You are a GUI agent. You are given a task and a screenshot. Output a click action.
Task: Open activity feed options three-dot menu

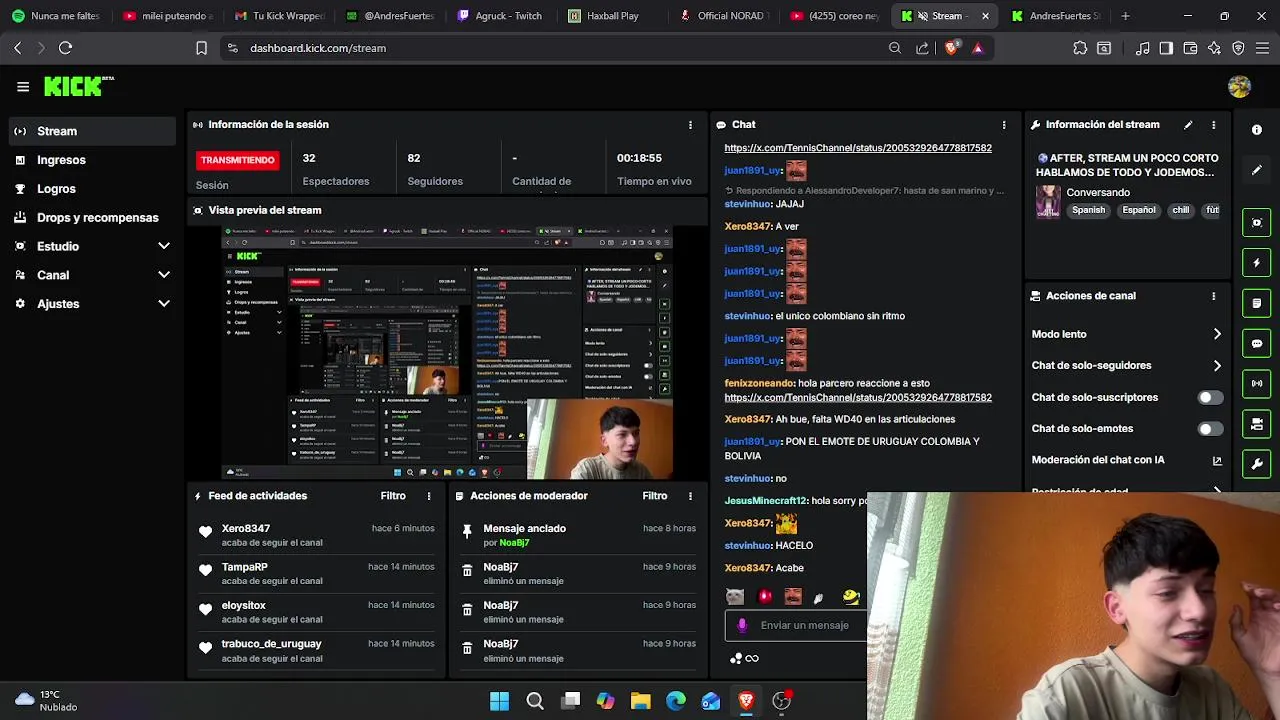pos(429,496)
